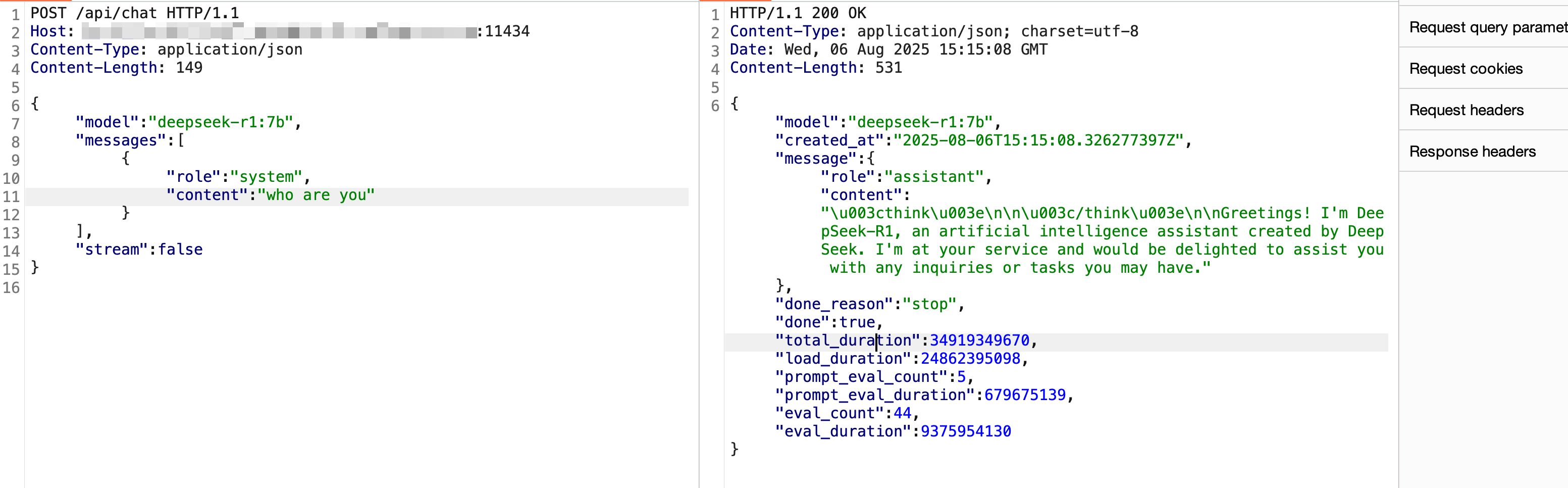Click the port number 11434
The image size is (1568, 488).
pos(507,31)
